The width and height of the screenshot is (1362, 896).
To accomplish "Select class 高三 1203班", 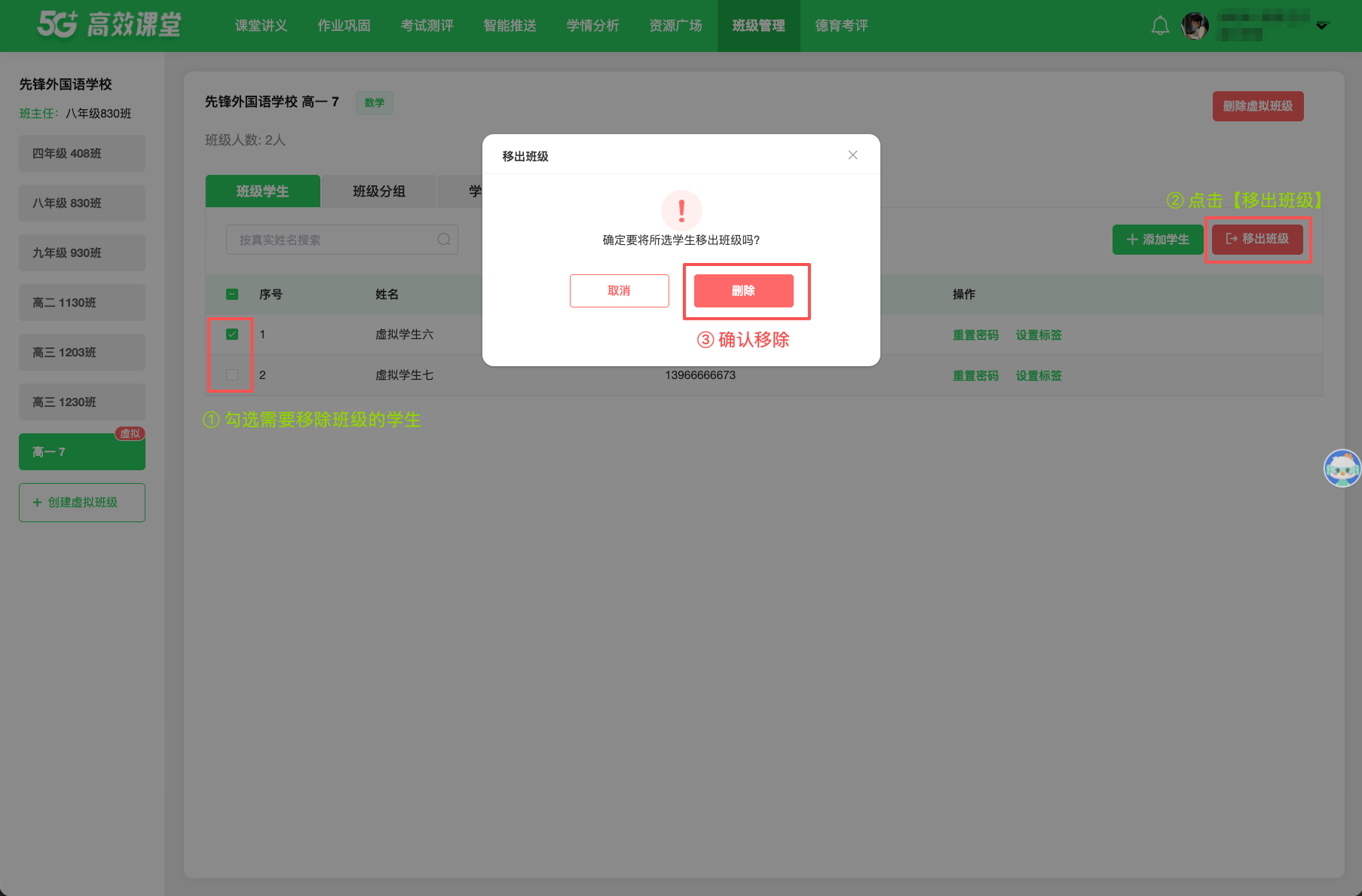I will pos(82,353).
